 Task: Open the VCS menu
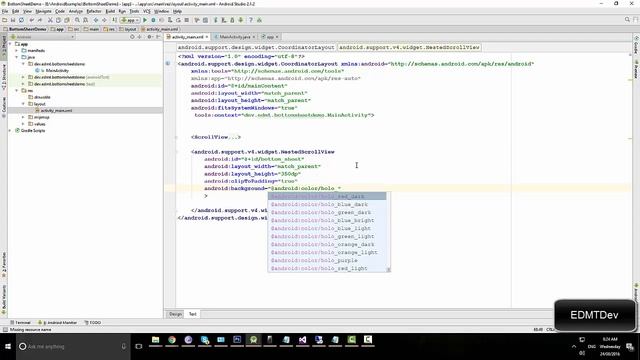pyautogui.click(x=147, y=11)
